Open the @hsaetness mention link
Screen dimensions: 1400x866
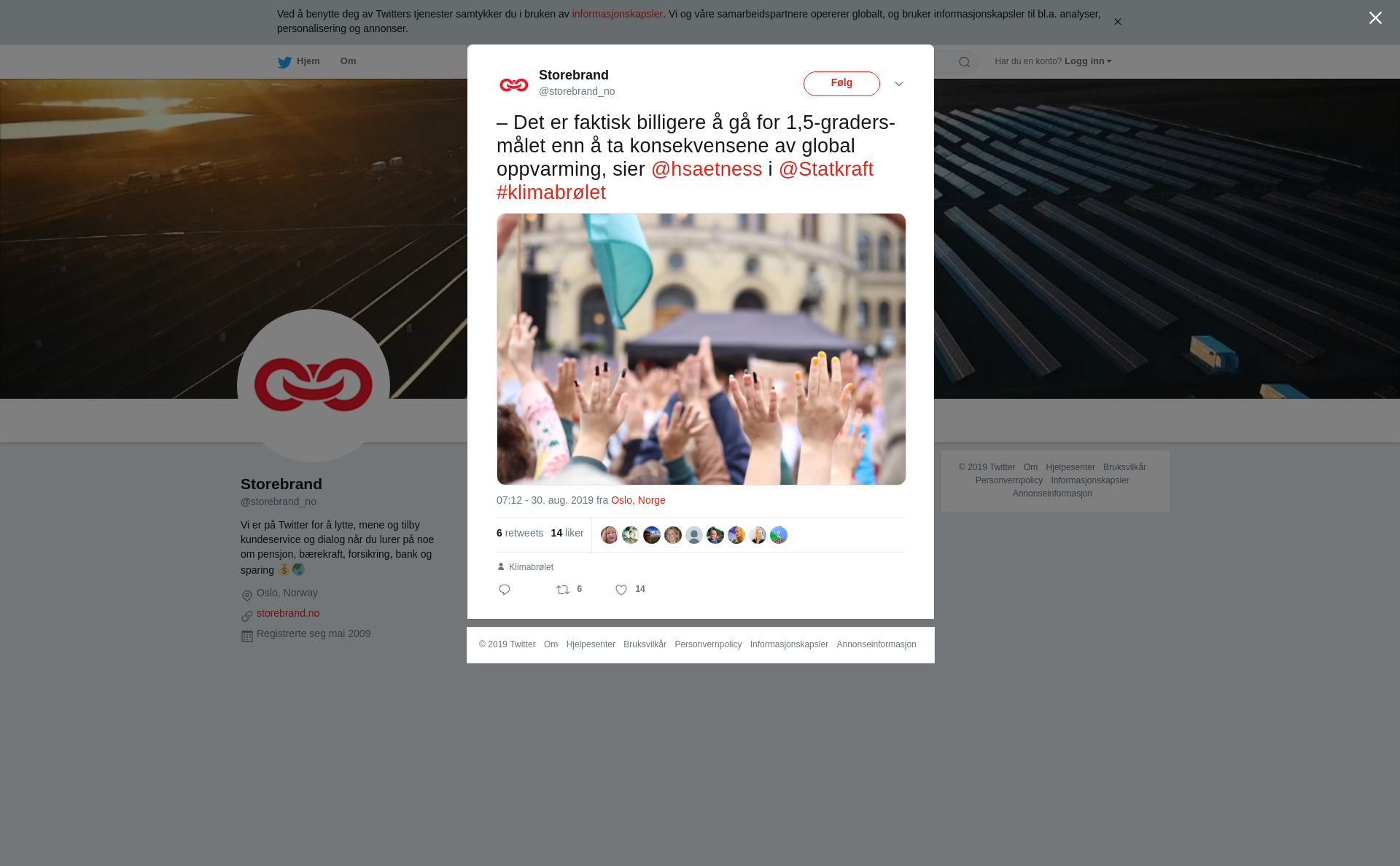click(707, 169)
